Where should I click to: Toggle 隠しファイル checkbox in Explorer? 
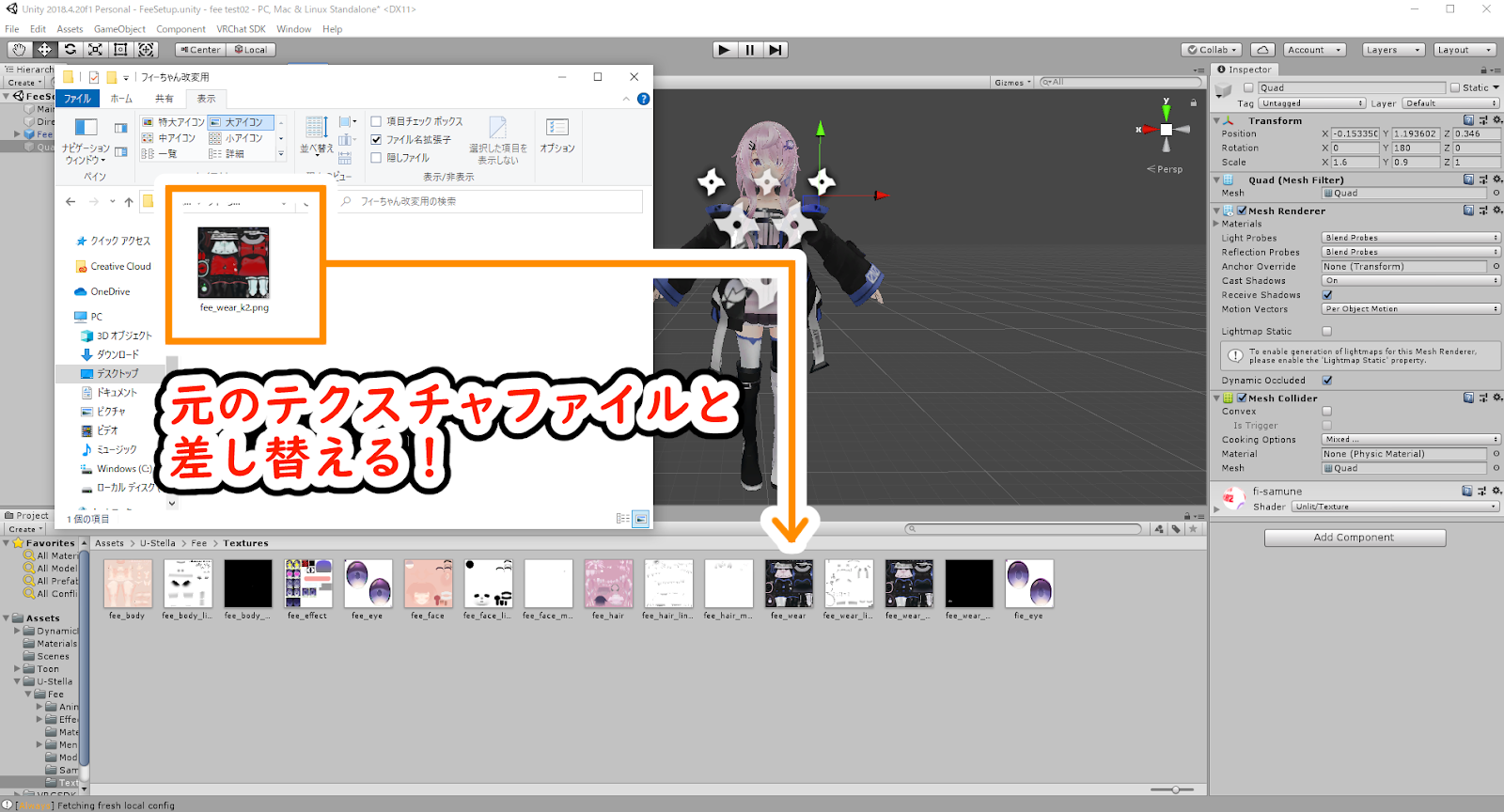pos(376,158)
